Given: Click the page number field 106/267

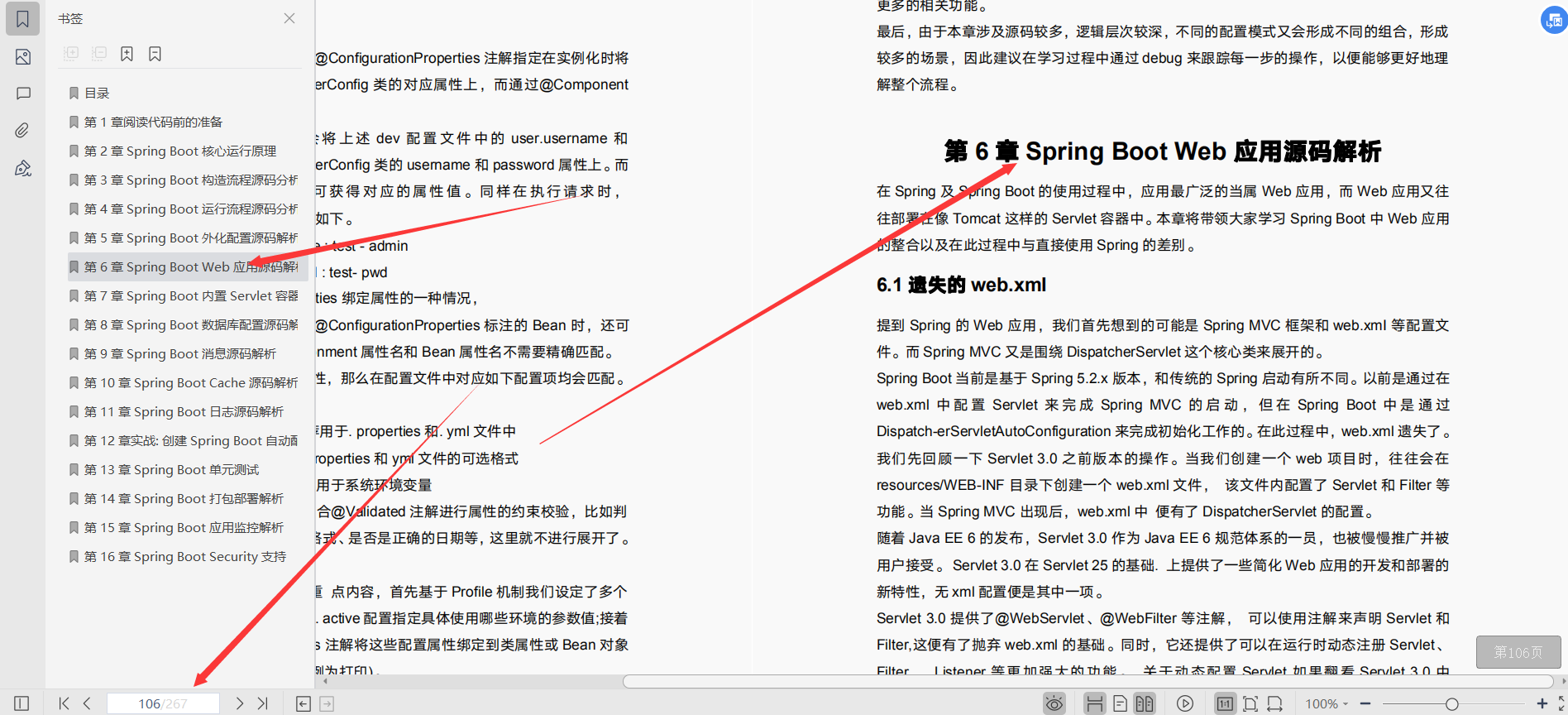Looking at the screenshot, I should pyautogui.click(x=163, y=703).
